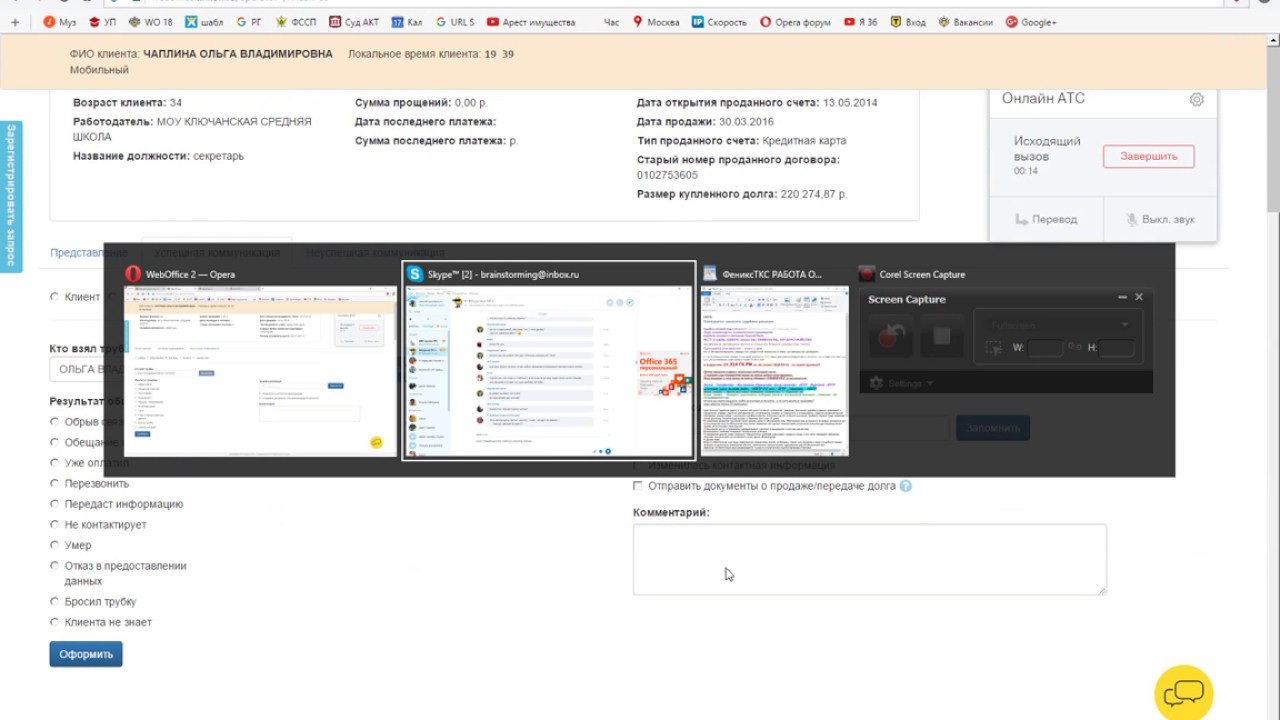Open a new tab with the plus icon
Screen dimensions: 1280x720
(x=14, y=22)
